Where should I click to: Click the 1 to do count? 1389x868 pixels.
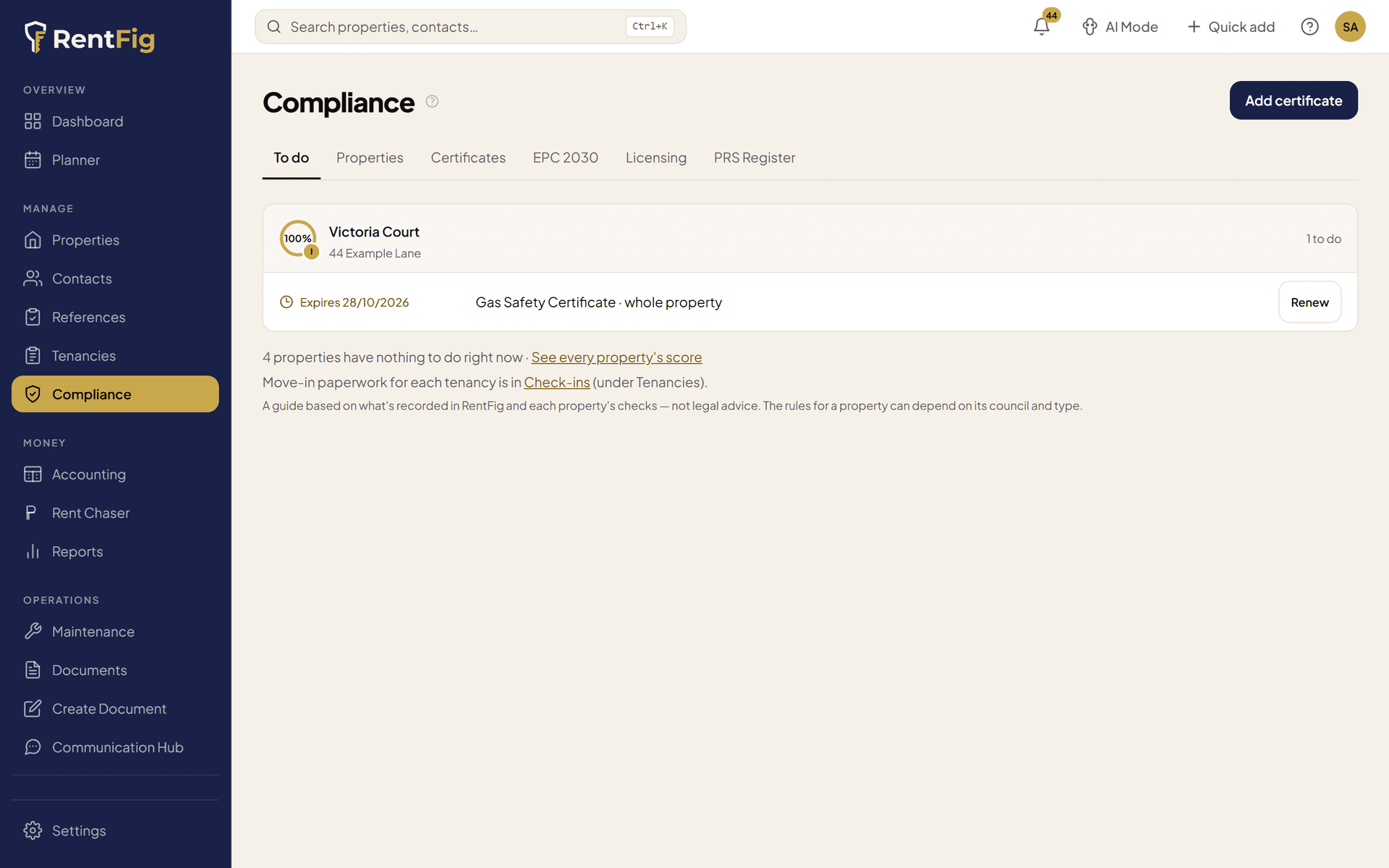1323,239
